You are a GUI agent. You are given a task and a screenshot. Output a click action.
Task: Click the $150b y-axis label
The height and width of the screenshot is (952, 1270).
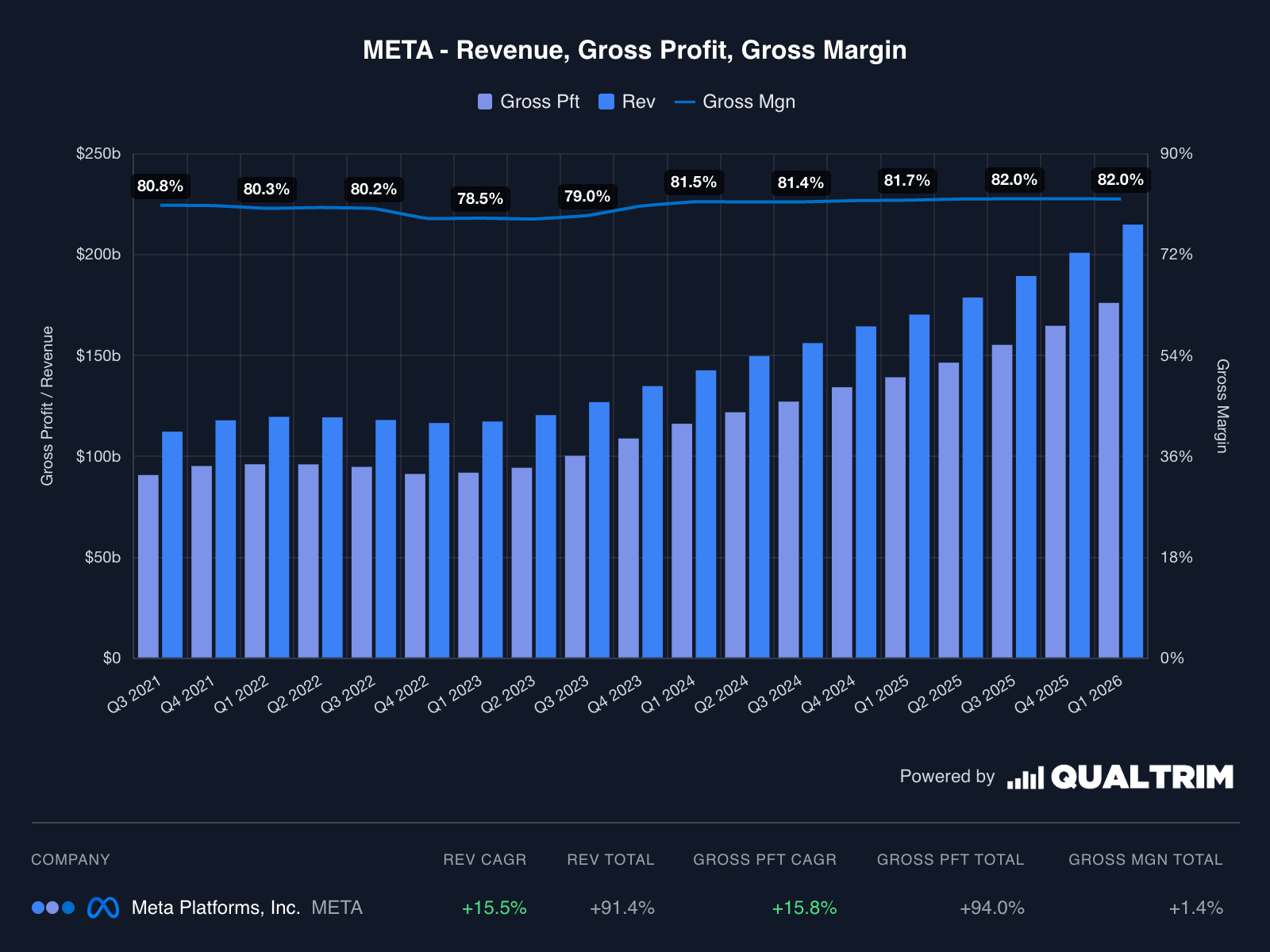[98, 355]
